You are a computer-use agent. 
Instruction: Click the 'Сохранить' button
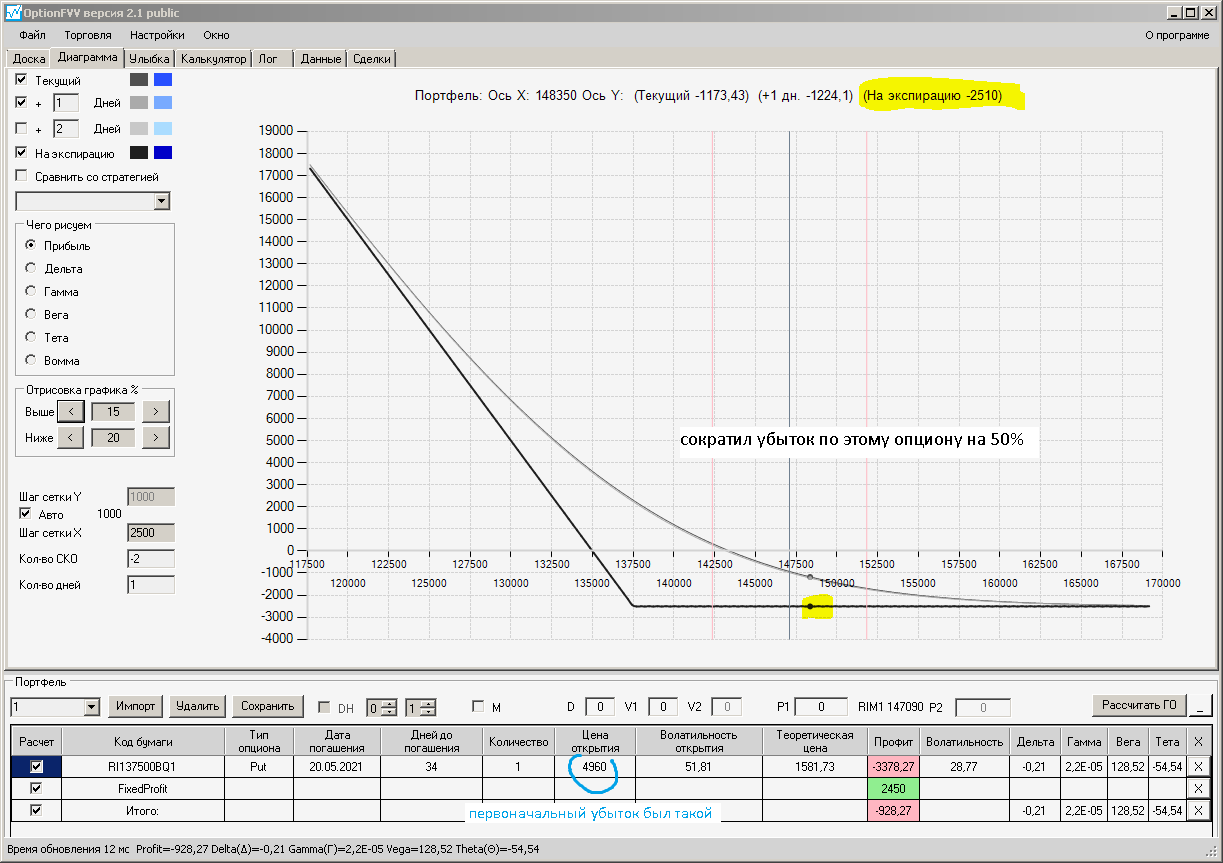pos(268,706)
